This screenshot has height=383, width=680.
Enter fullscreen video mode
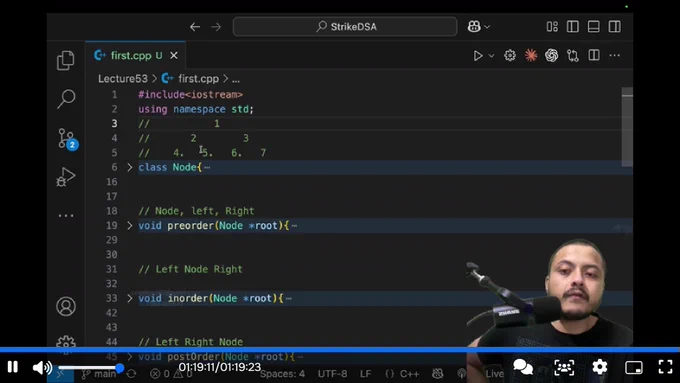coord(665,367)
